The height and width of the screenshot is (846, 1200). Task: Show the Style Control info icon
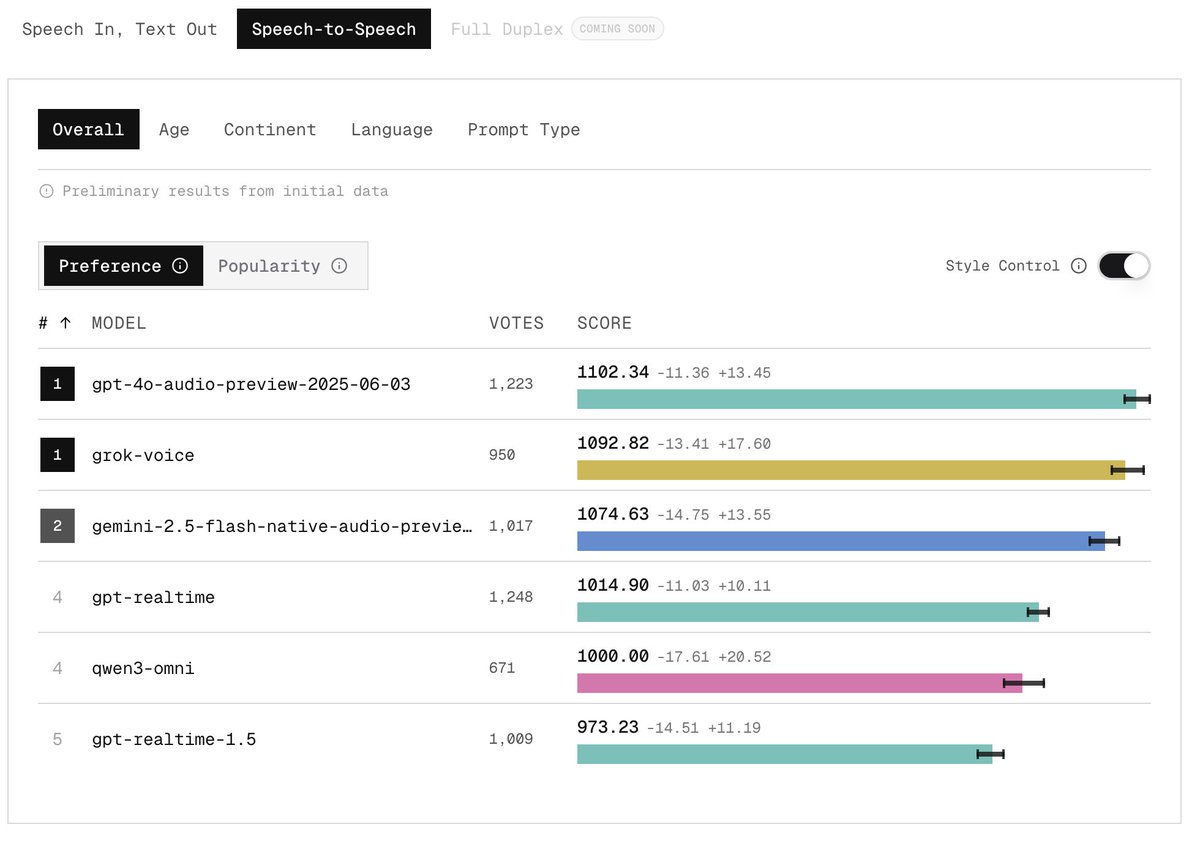1078,266
